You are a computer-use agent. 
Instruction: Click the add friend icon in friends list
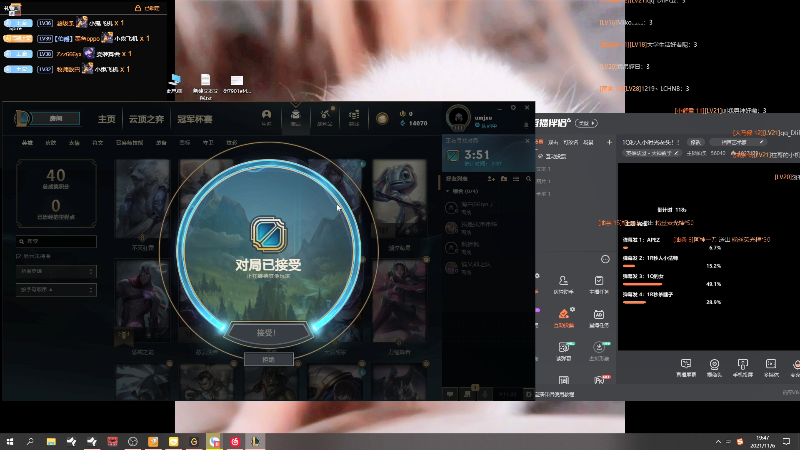point(491,179)
